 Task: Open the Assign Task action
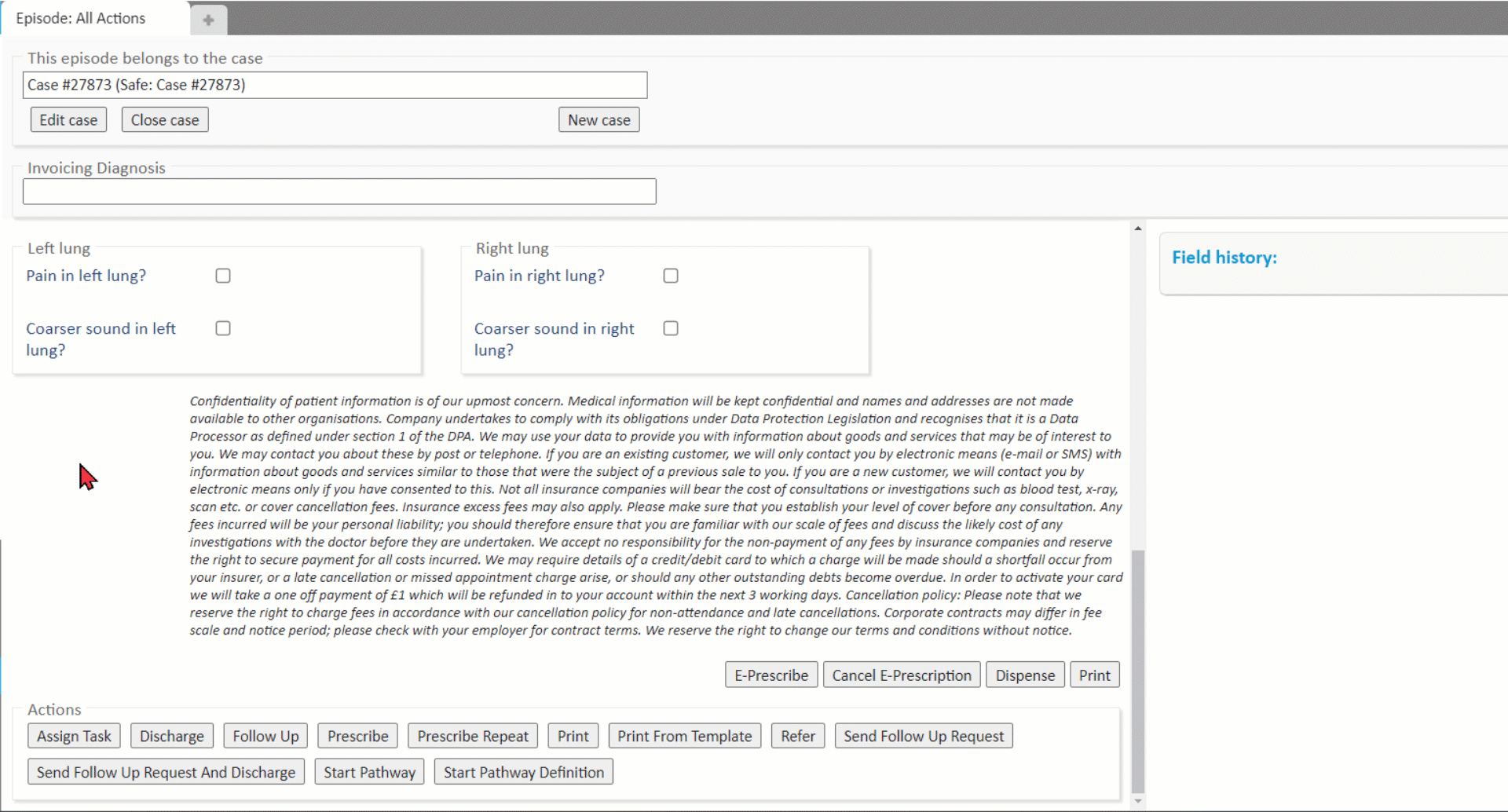pyautogui.click(x=74, y=736)
